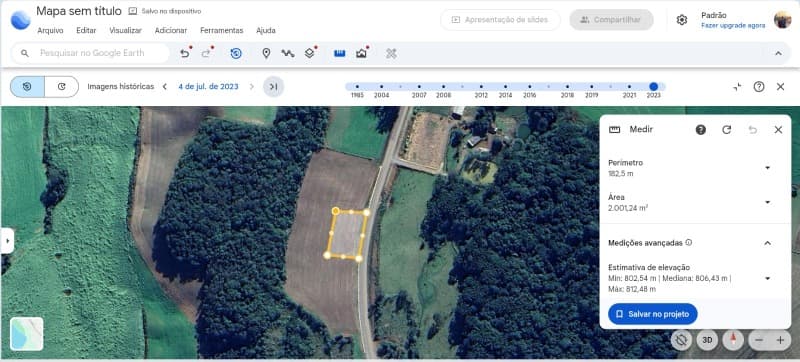Screen dimensions: 800x362
Task: Open the map layers icon
Action: (x=310, y=53)
